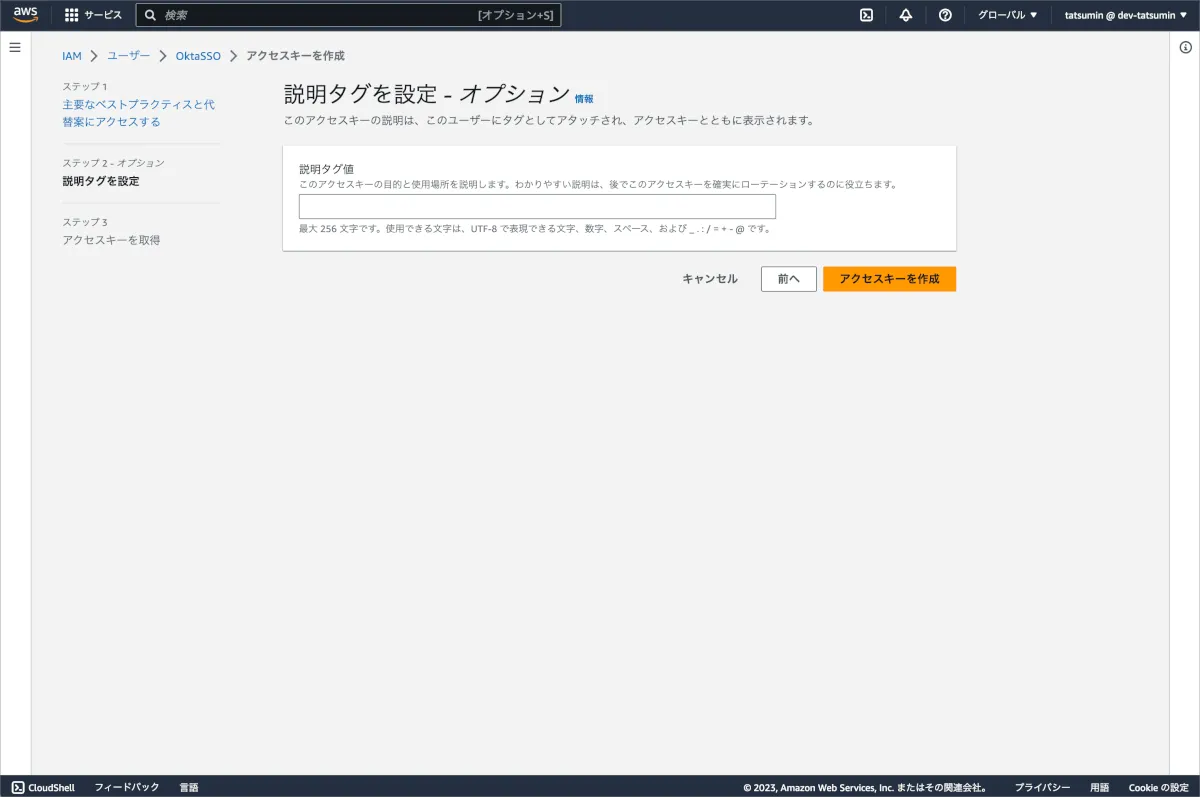Open the notifications bell

click(x=906, y=15)
